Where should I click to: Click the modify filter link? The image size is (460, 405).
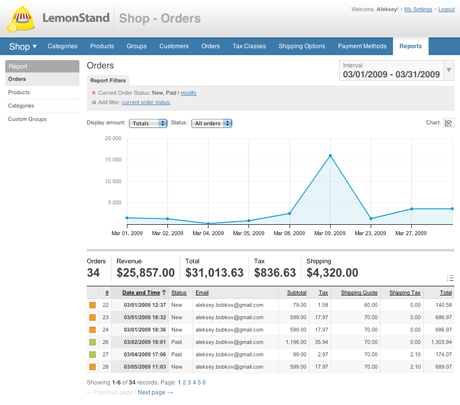[189, 93]
